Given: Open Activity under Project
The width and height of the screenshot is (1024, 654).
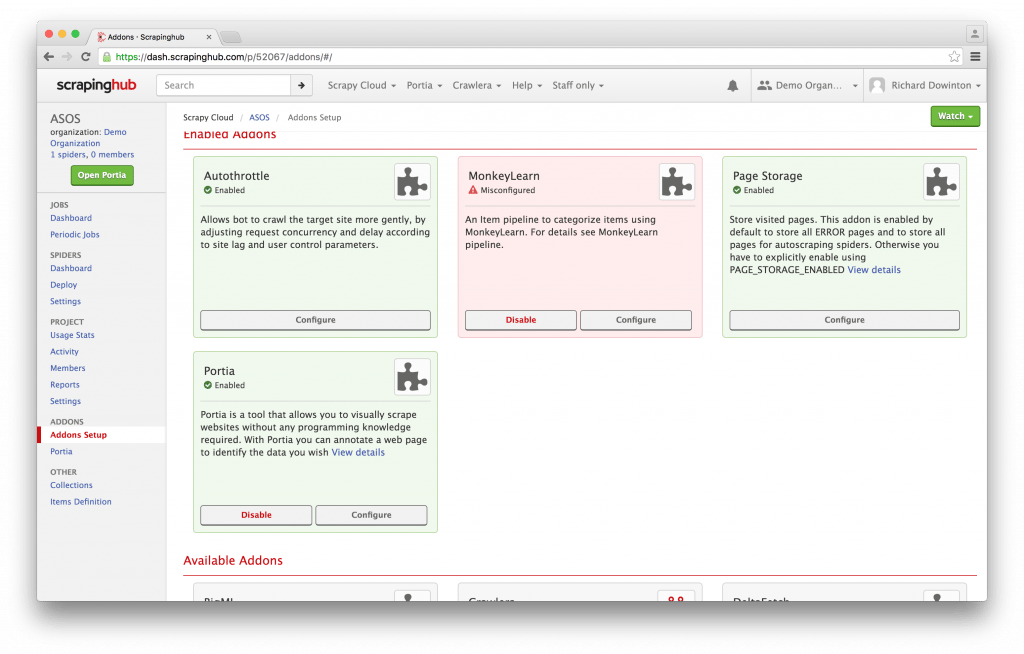Looking at the screenshot, I should click(64, 352).
